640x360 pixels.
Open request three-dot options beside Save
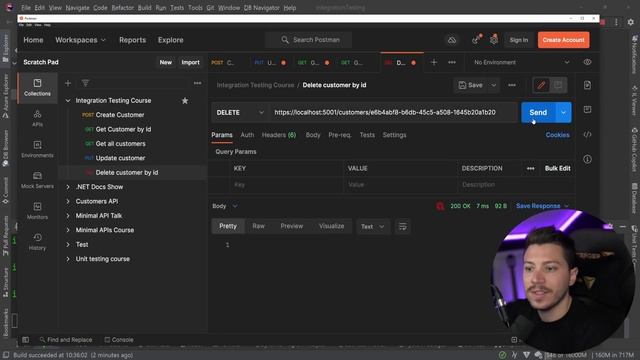click(512, 85)
